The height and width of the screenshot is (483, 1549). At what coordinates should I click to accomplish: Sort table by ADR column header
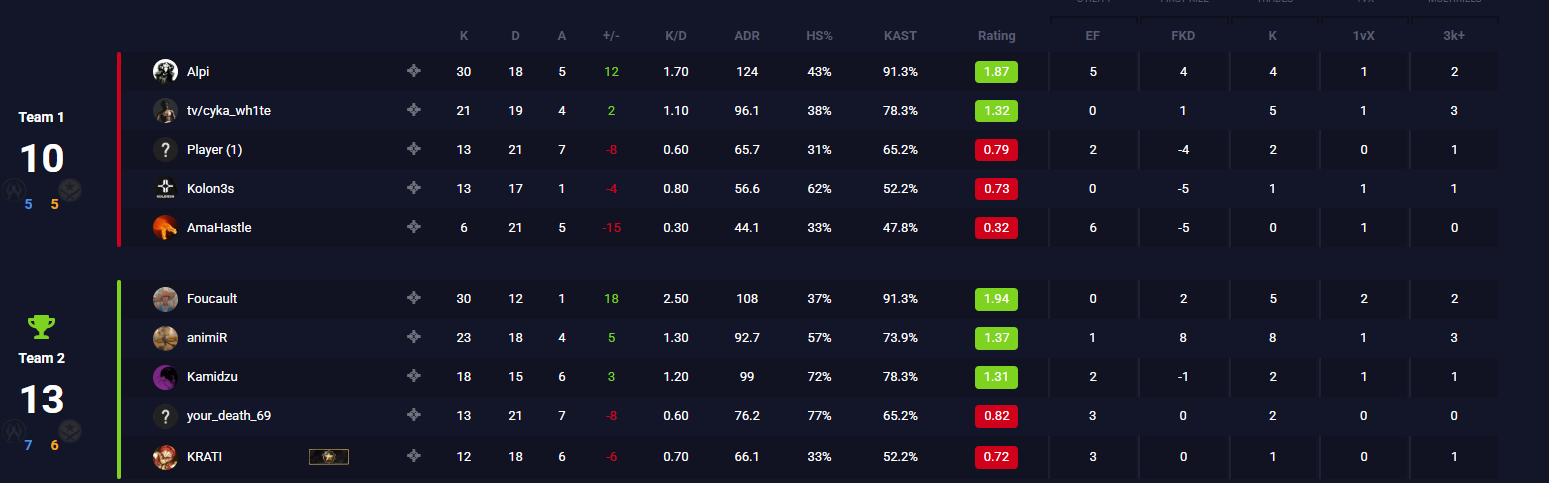(746, 36)
